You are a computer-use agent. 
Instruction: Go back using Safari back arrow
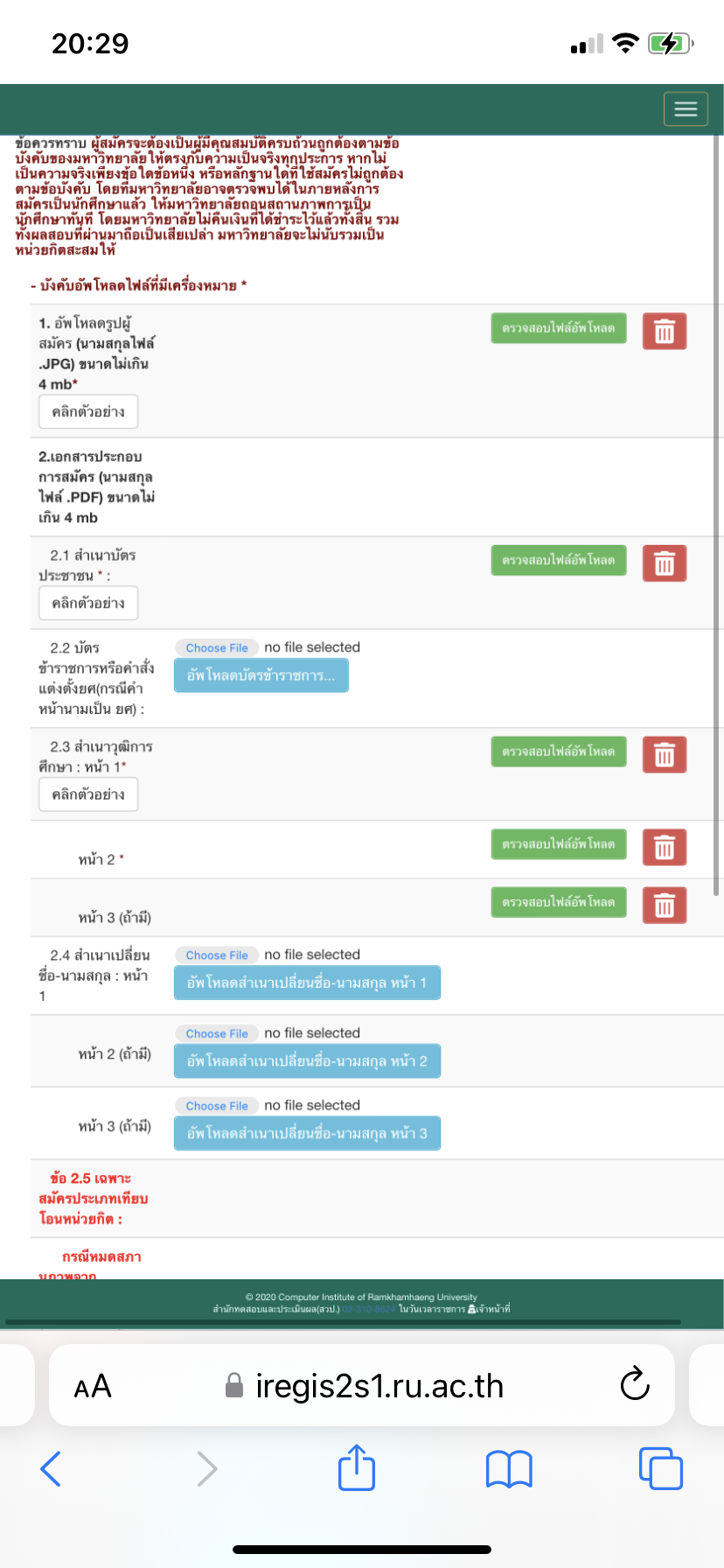point(51,1468)
